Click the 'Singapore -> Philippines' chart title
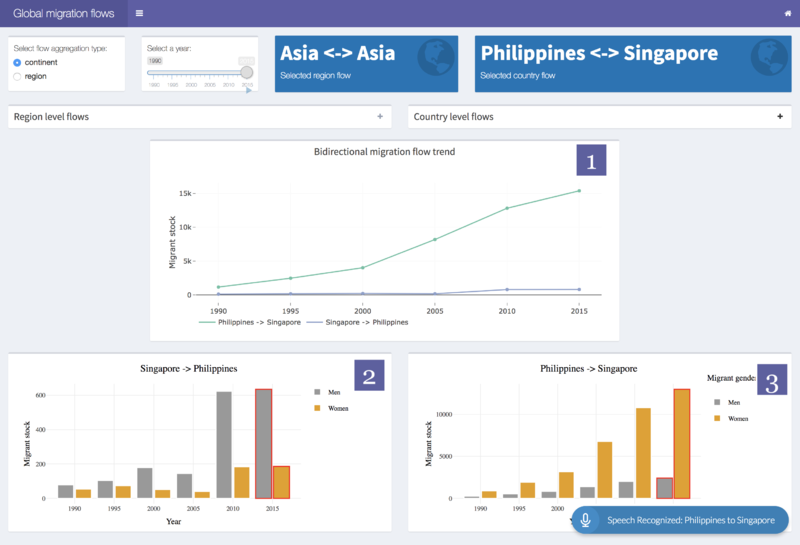The width and height of the screenshot is (800, 545). tap(189, 368)
